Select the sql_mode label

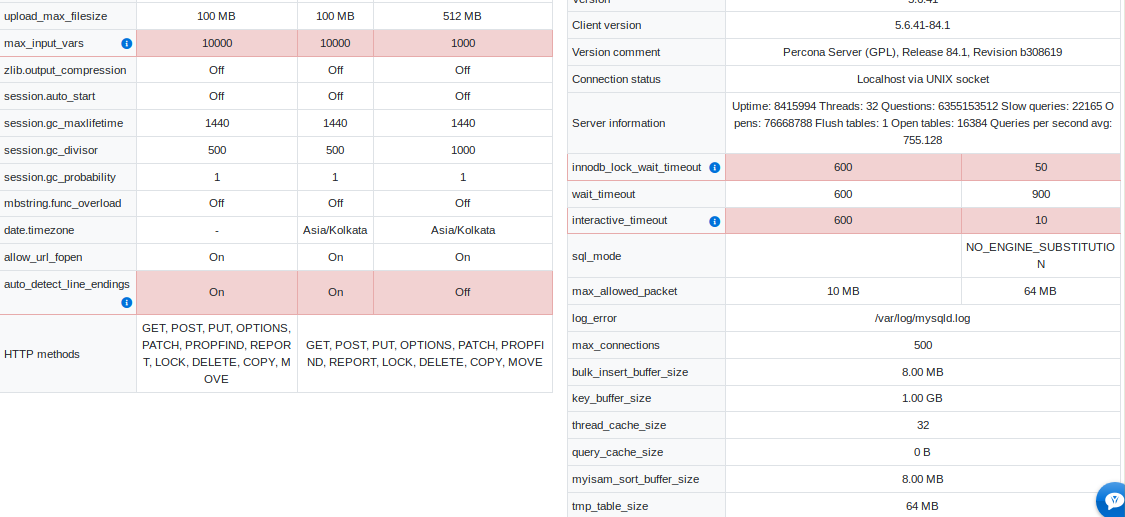(596, 256)
